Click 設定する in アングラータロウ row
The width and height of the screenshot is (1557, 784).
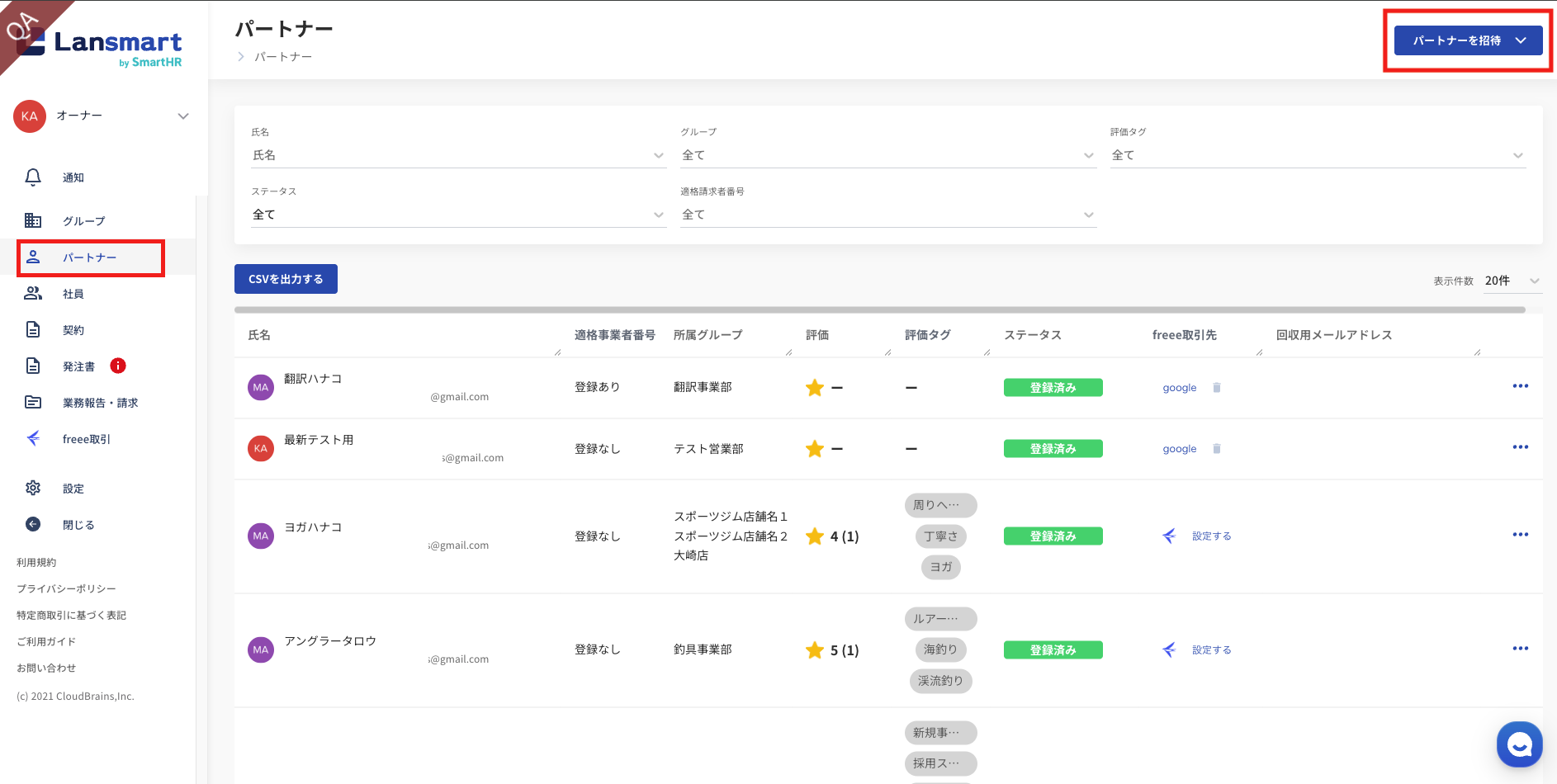click(1211, 649)
